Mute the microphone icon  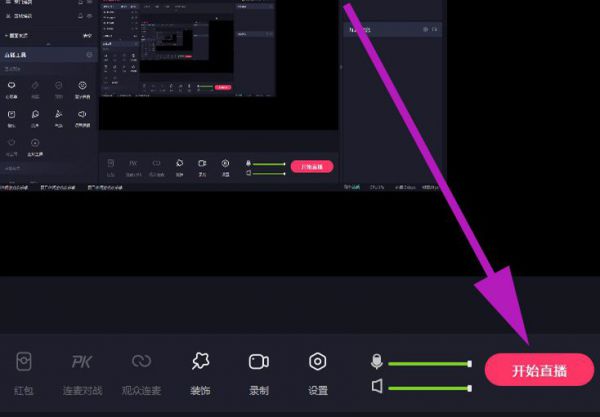point(377,363)
